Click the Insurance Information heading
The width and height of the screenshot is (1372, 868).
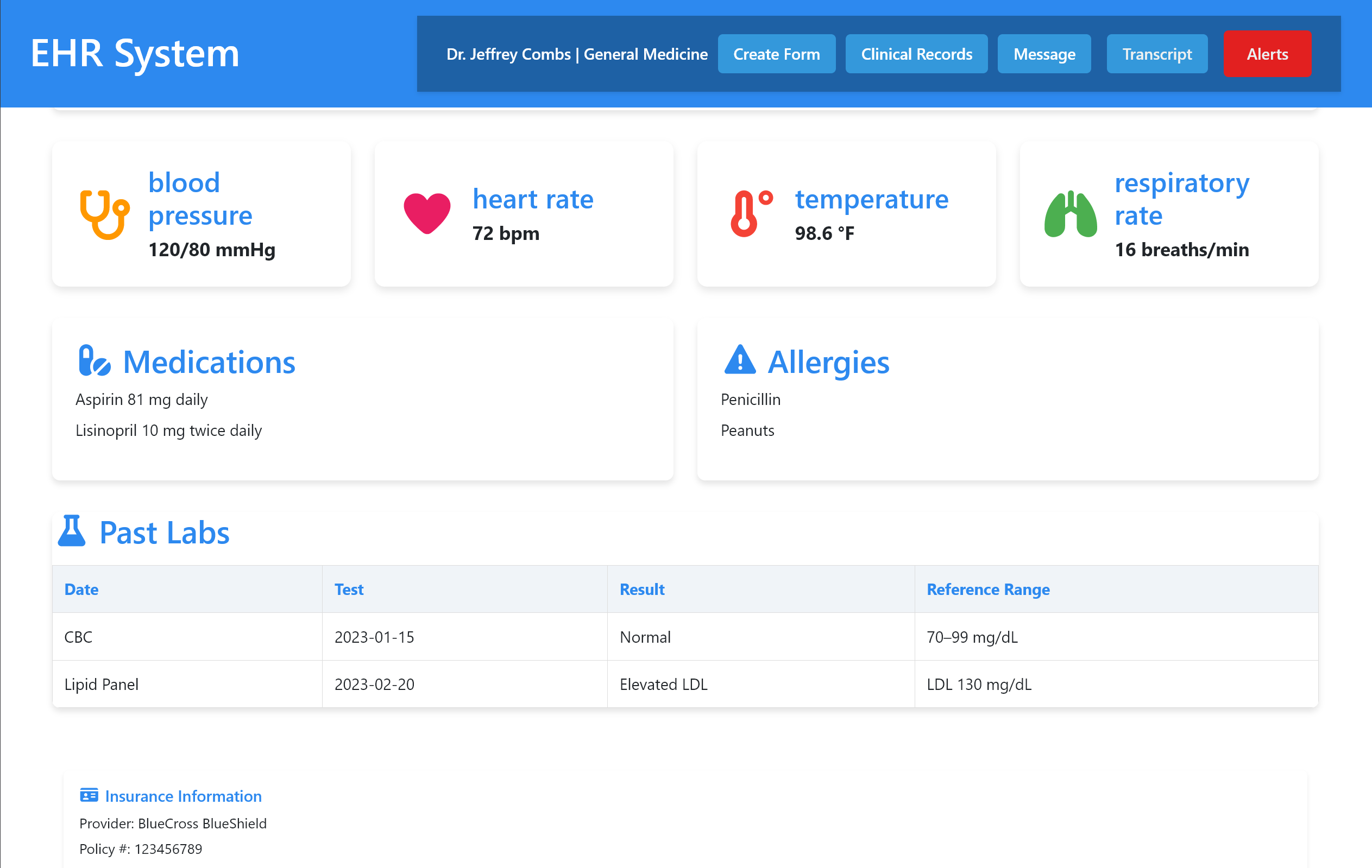[183, 796]
